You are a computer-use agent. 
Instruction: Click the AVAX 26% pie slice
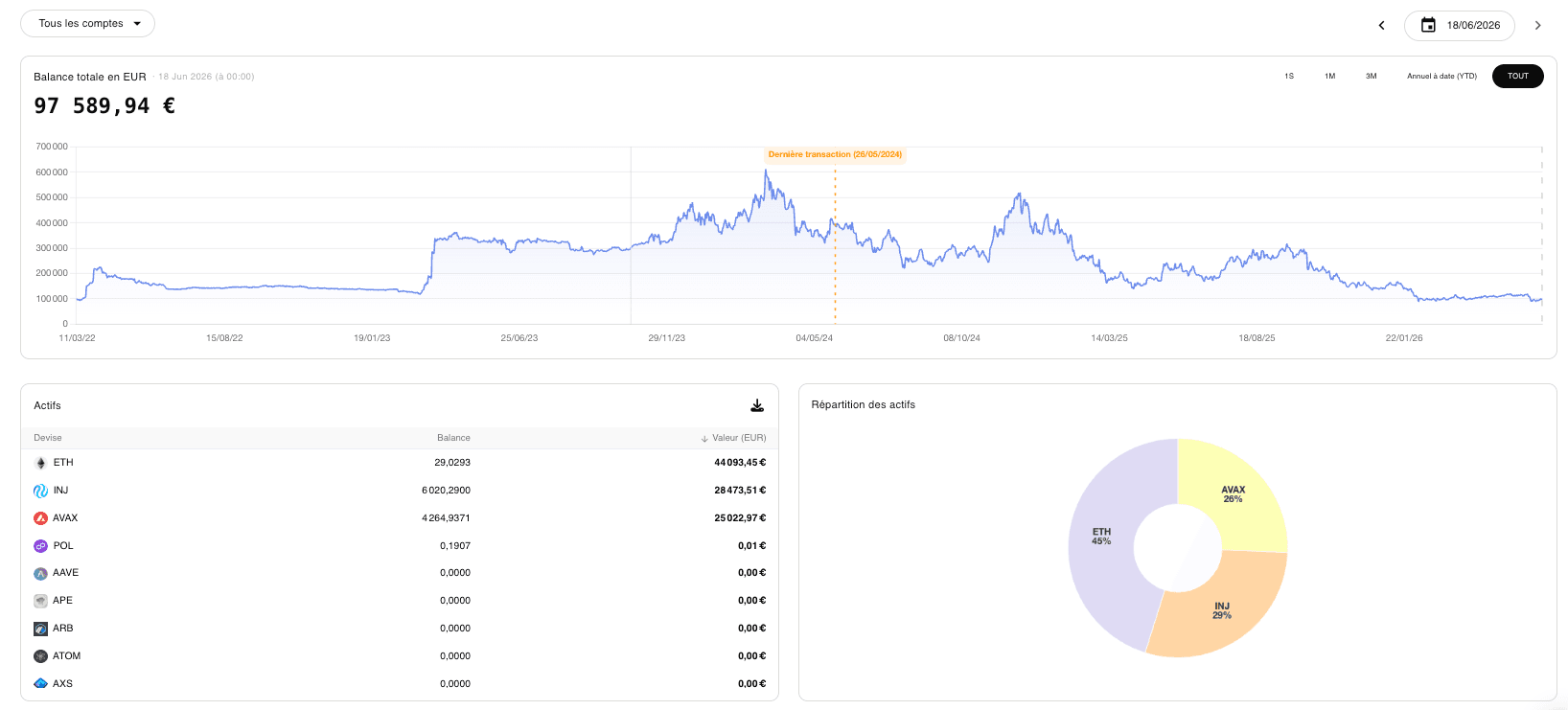(x=1234, y=494)
